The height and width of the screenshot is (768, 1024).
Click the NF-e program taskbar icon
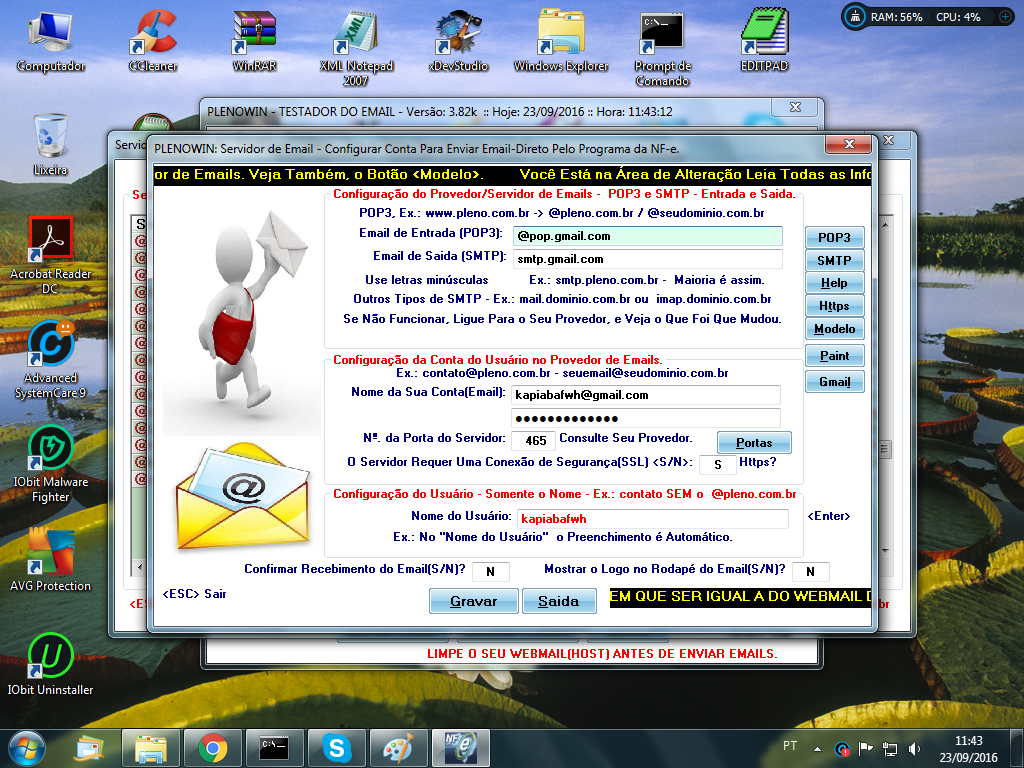461,748
